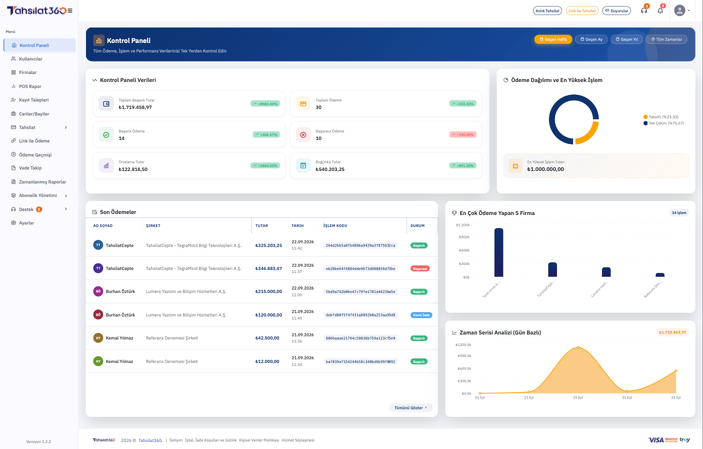
Task: Open Zamanlanmış Raporlar in the sidebar
Action: tap(39, 182)
